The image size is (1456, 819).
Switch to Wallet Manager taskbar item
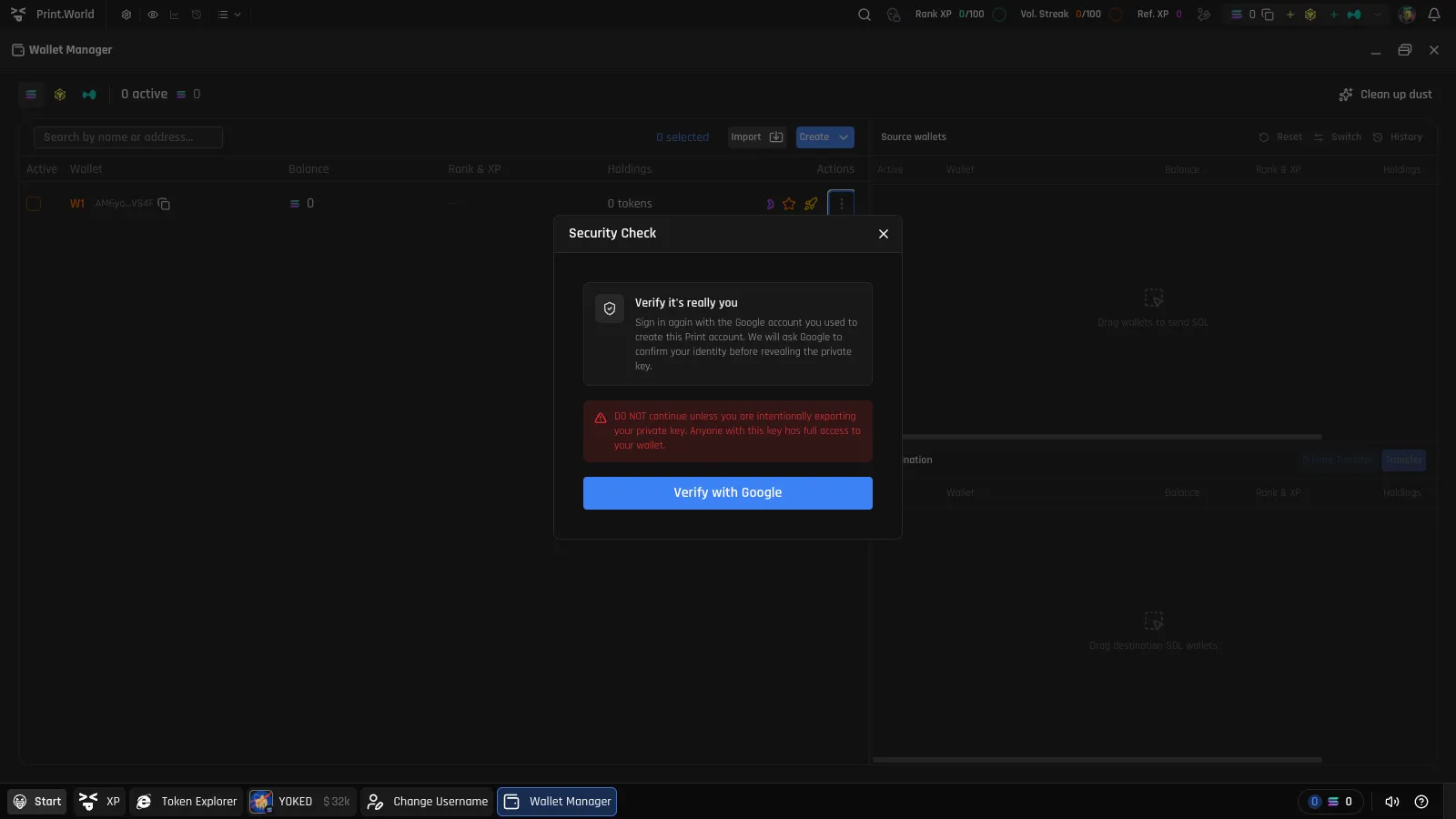557,802
